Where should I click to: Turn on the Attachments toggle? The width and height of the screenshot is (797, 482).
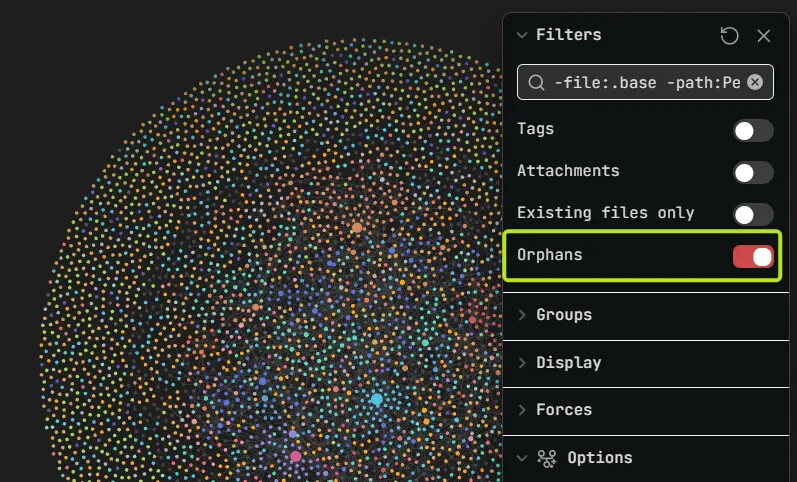[753, 173]
